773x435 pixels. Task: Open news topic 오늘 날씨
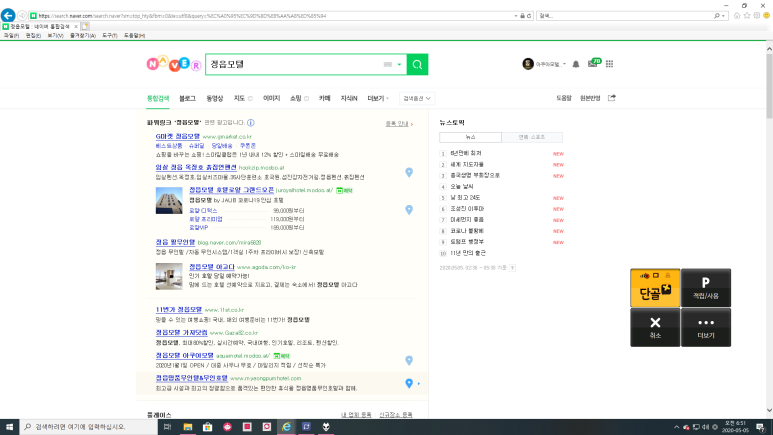462,187
